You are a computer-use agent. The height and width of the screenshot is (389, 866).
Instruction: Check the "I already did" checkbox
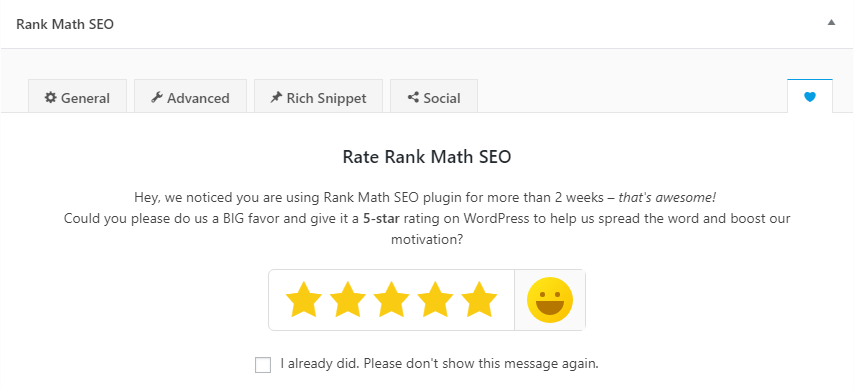point(263,365)
